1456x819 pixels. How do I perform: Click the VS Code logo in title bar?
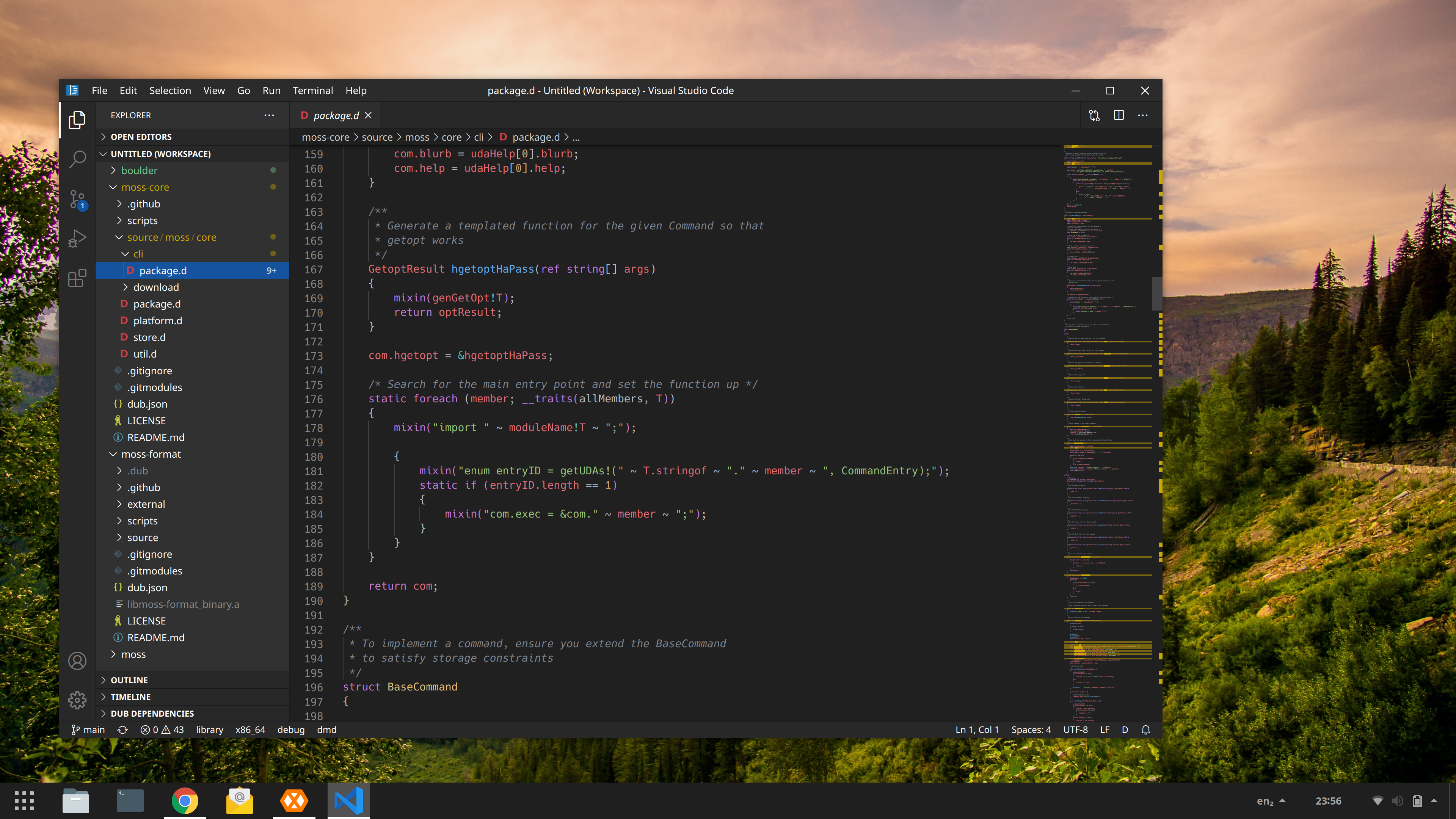pyautogui.click(x=72, y=91)
